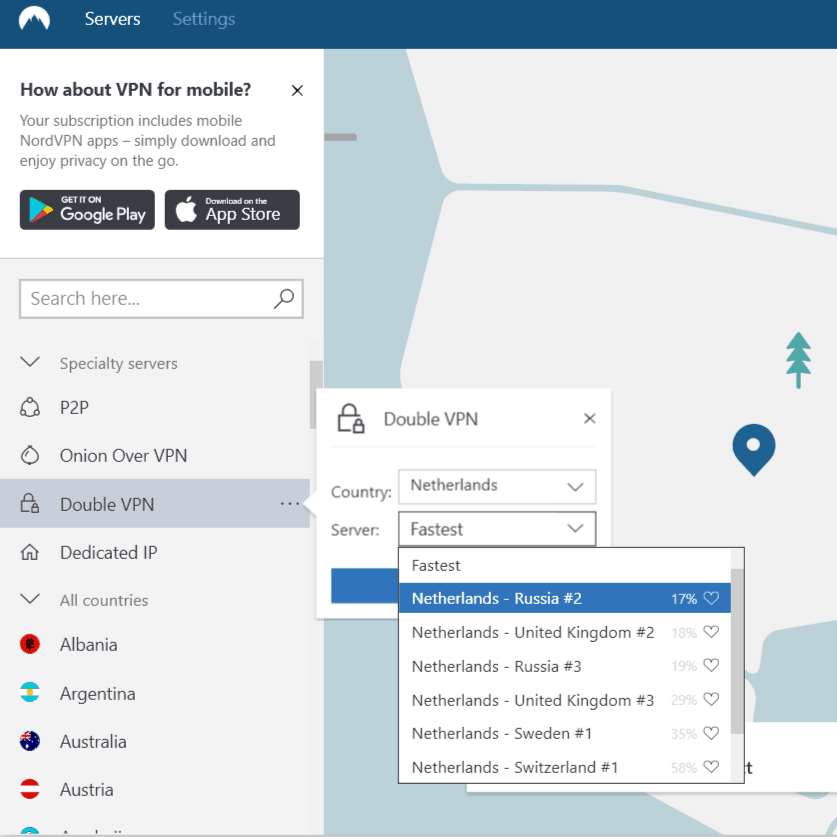Select Australia in the country list
The height and width of the screenshot is (837, 837).
point(155,741)
